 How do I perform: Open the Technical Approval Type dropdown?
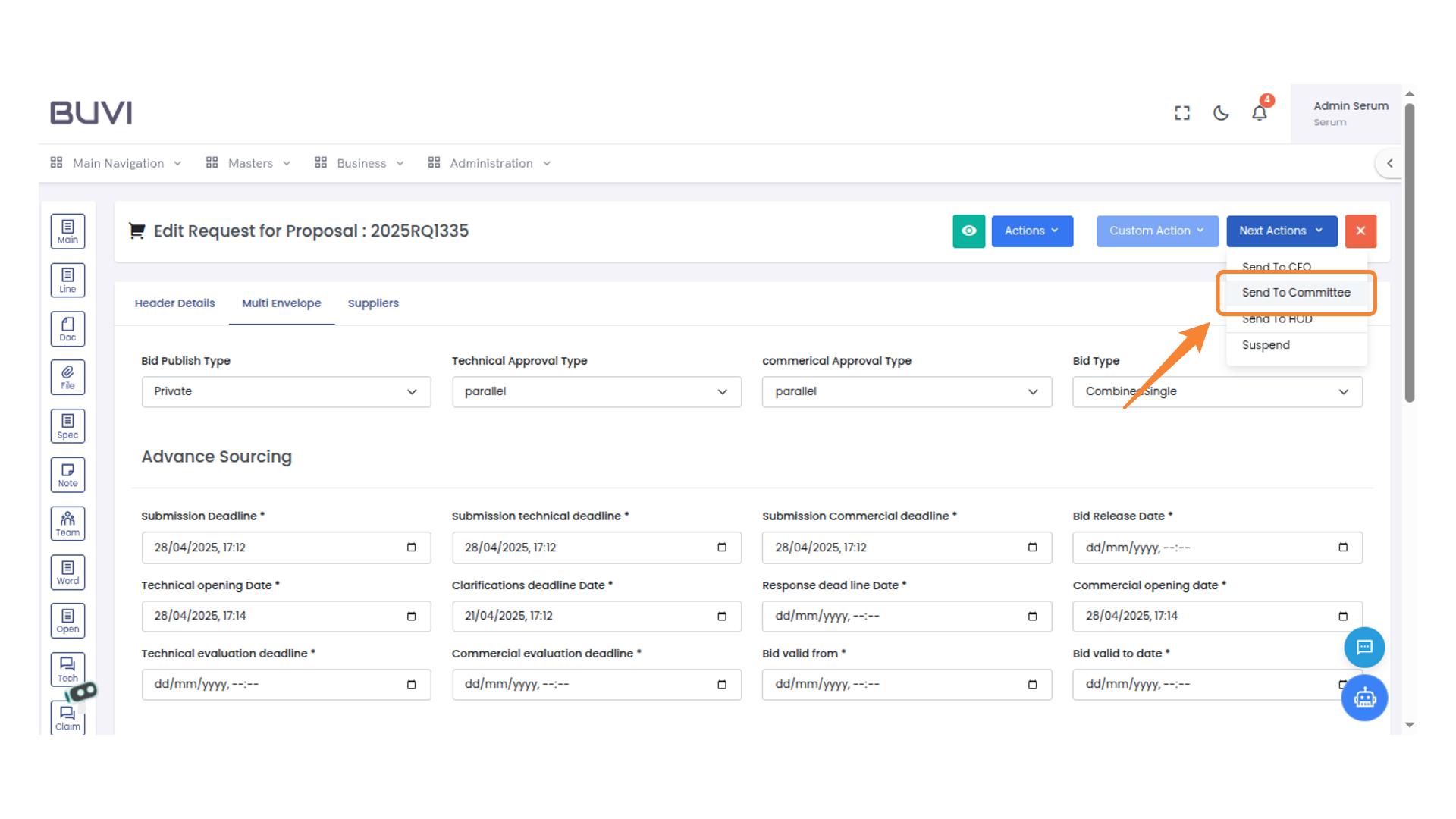pos(596,392)
